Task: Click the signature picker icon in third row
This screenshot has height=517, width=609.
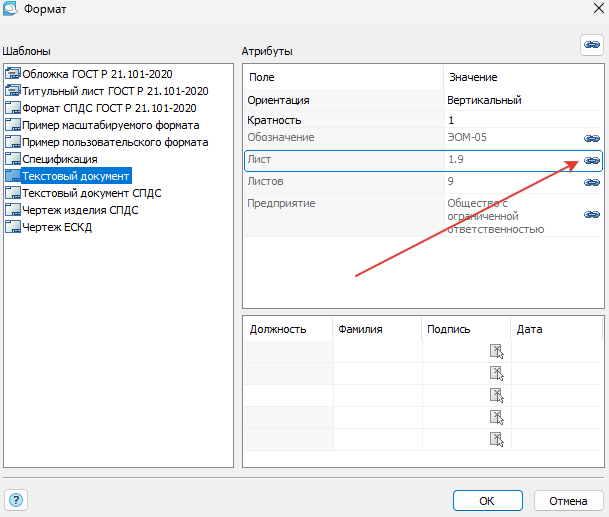Action: (x=495, y=395)
